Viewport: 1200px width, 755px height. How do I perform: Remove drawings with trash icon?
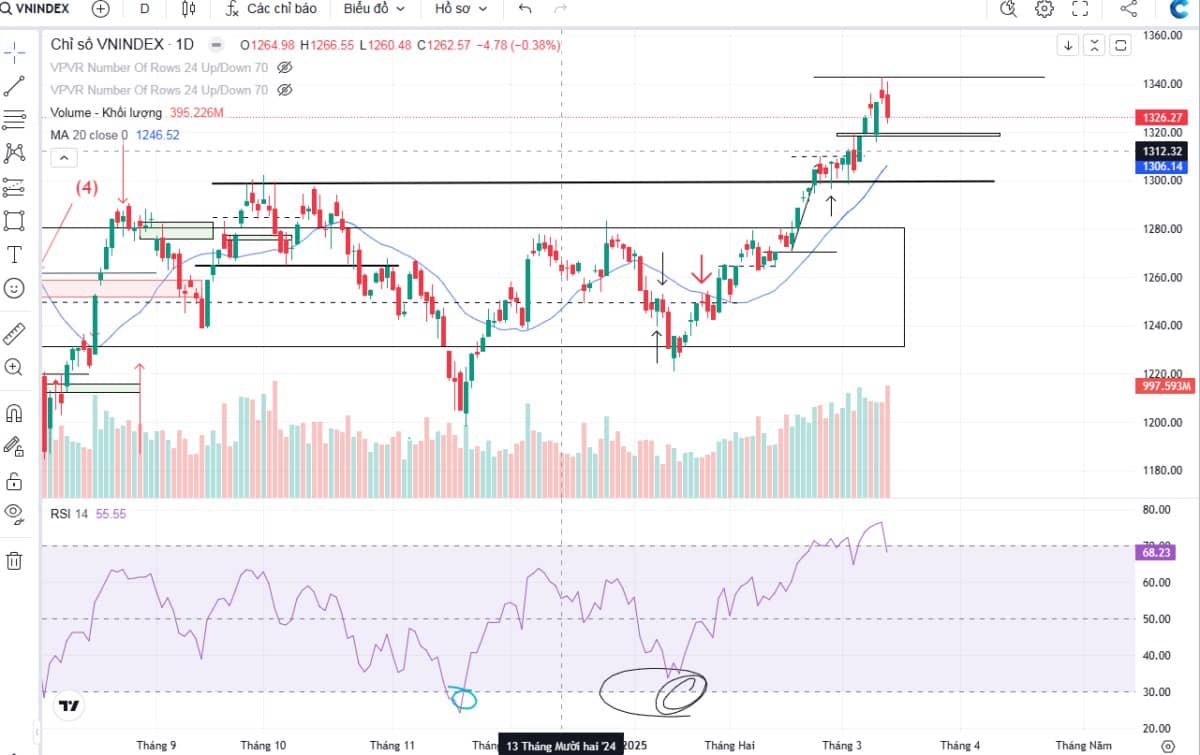point(14,560)
